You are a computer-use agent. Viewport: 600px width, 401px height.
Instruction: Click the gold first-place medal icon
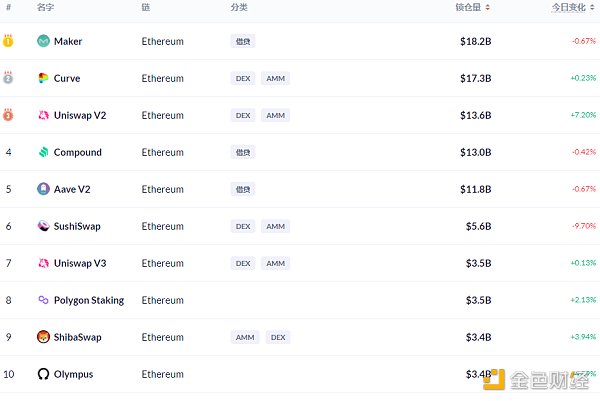(x=8, y=41)
